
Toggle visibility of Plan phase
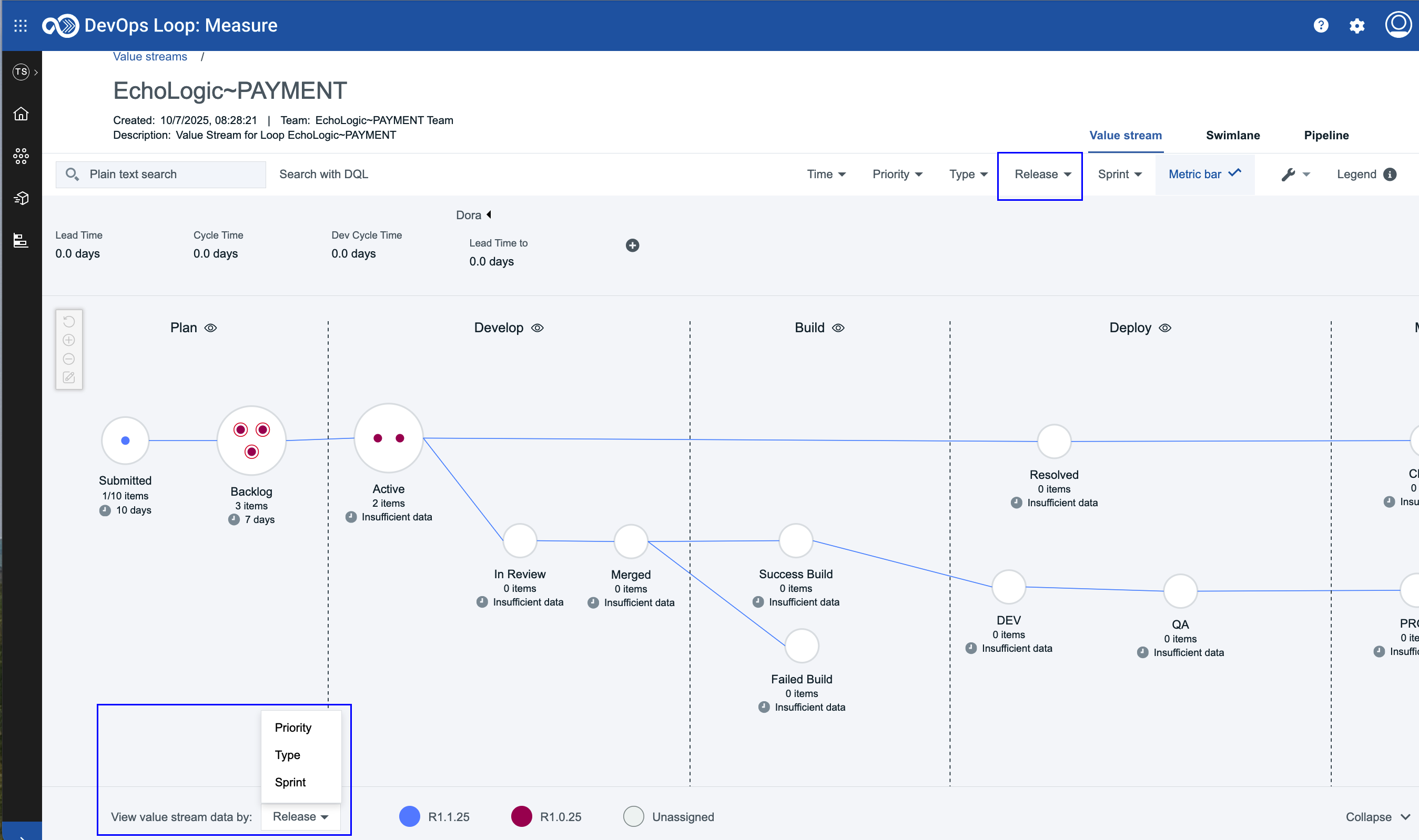point(211,327)
